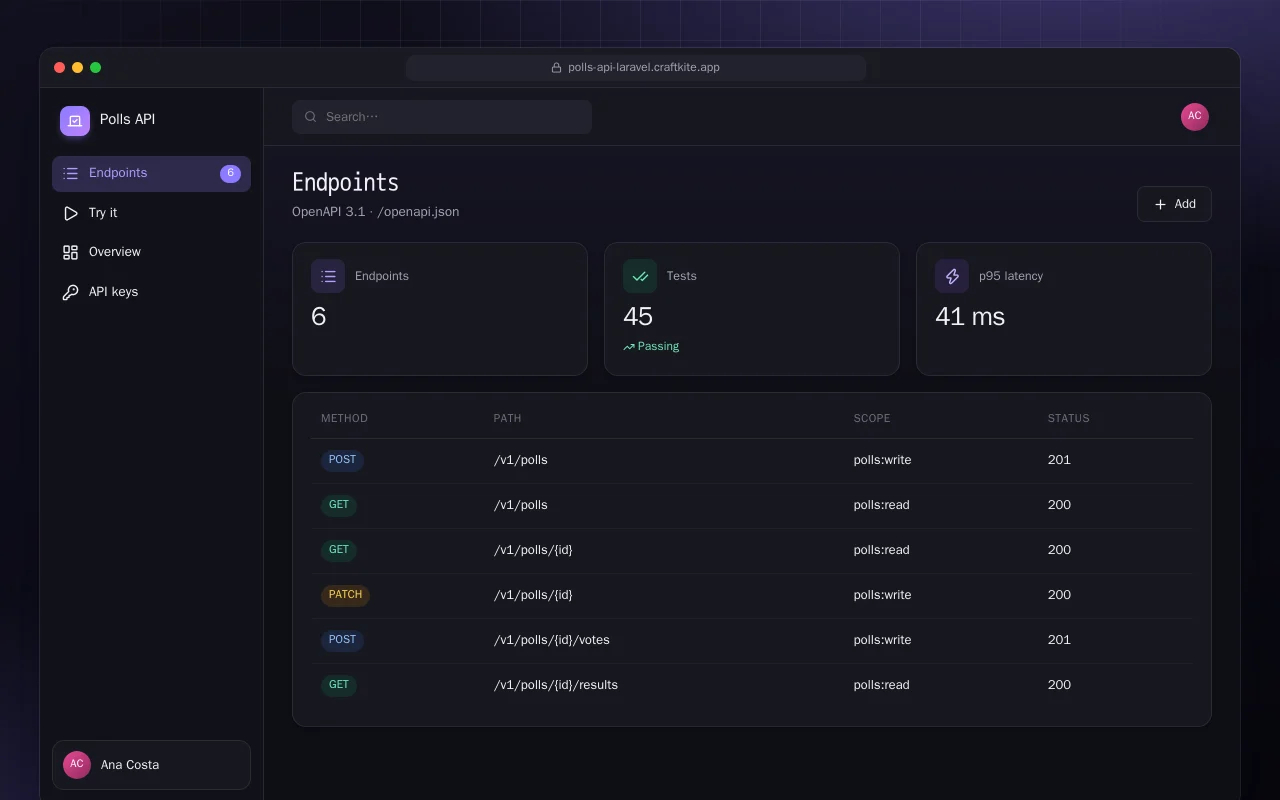Open the API keys section
The image size is (1280, 800).
(151, 292)
